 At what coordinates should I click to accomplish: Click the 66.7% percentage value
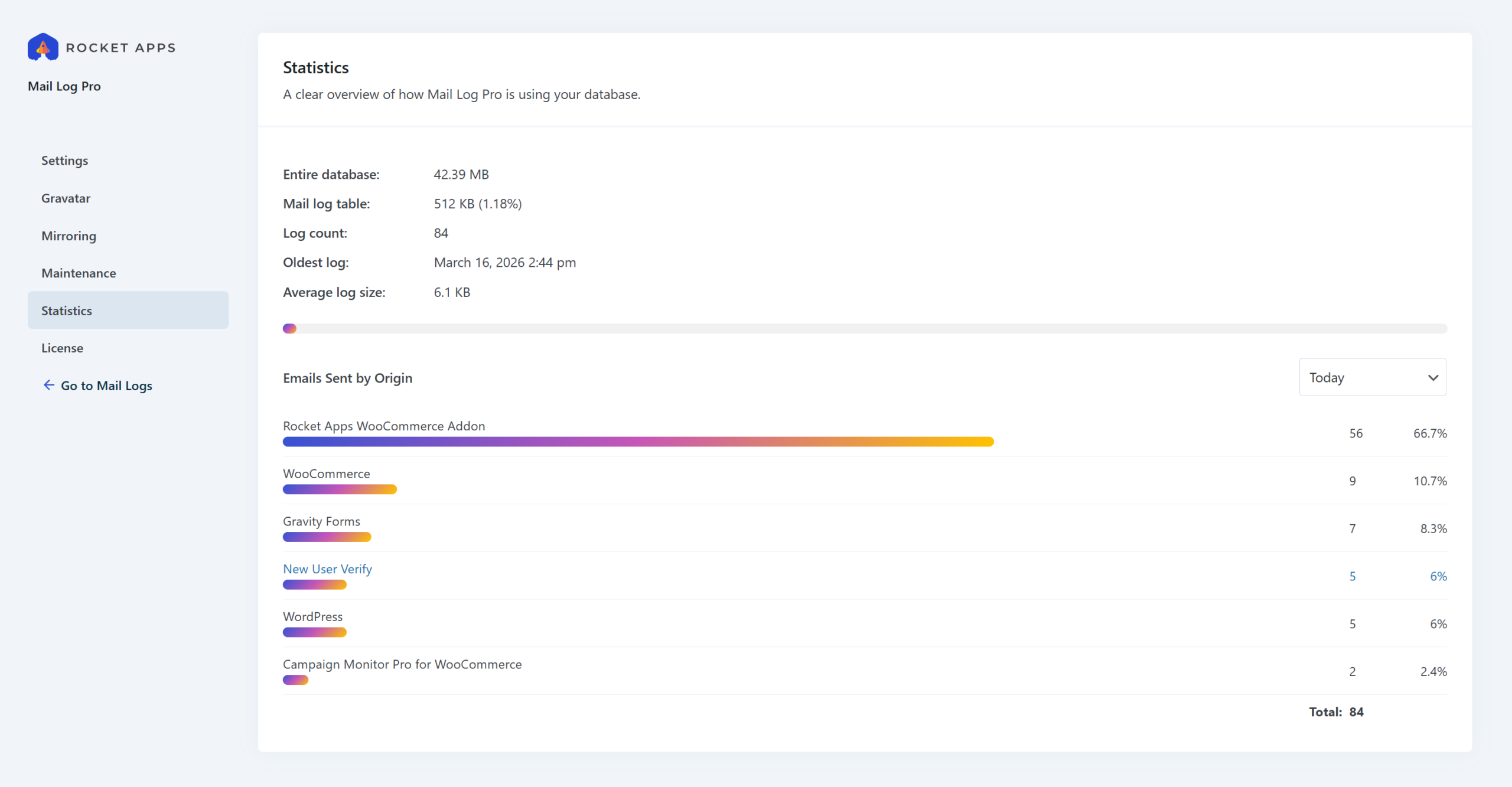click(1430, 433)
